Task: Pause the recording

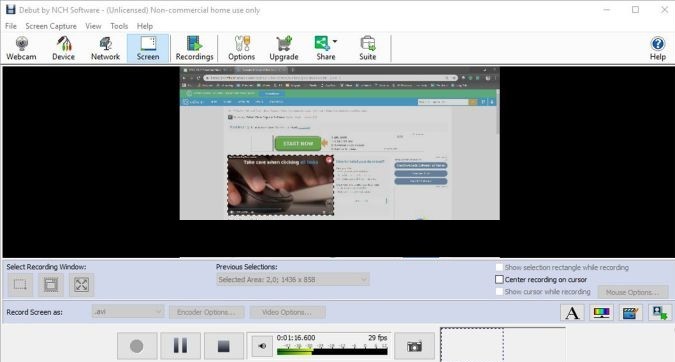Action: click(x=180, y=346)
